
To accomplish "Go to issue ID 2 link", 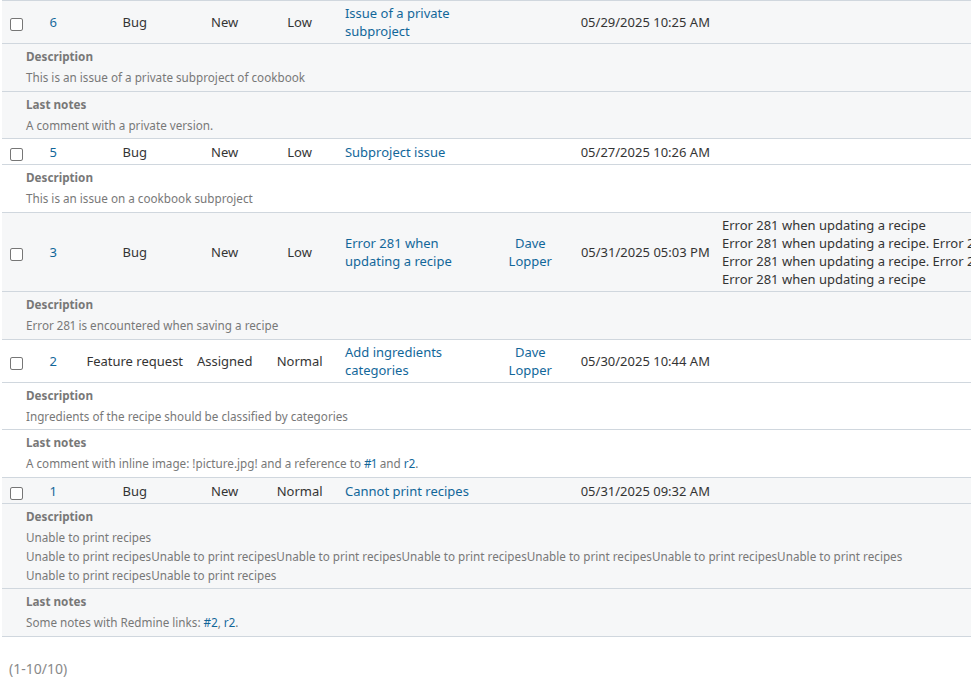I will [x=53, y=361].
